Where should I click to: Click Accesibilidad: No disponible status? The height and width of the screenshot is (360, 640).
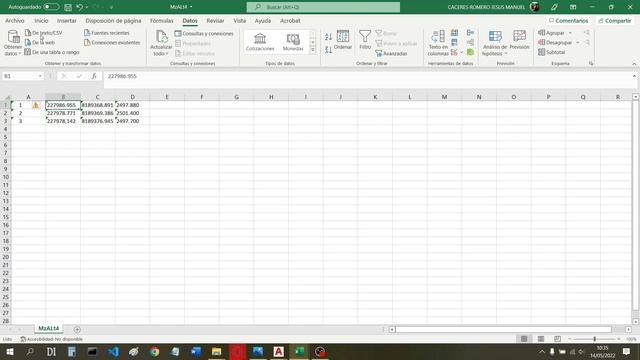point(51,339)
